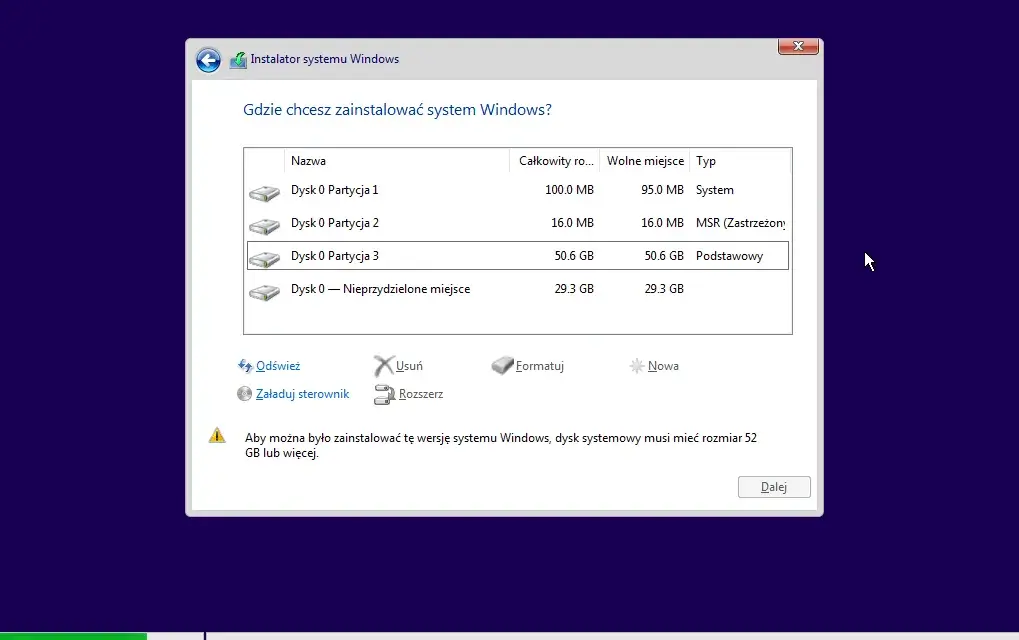Image resolution: width=1019 pixels, height=640 pixels.
Task: Click the MSR (Zastrzeżony) type cell
Action: (x=740, y=223)
